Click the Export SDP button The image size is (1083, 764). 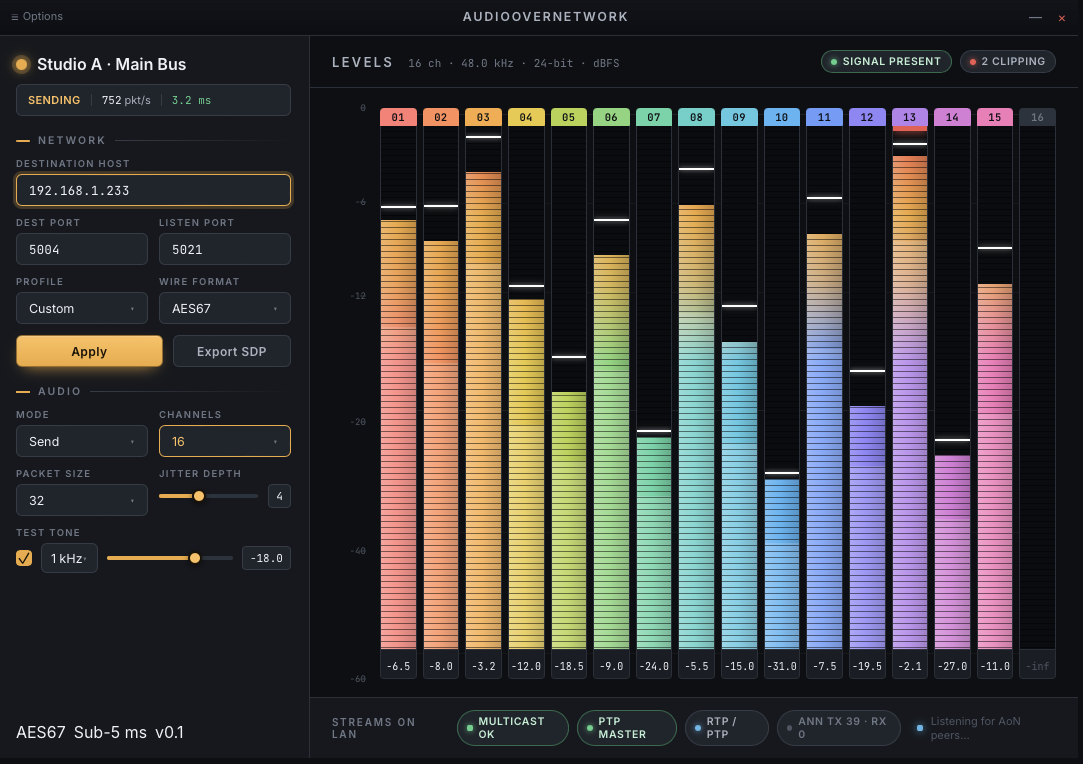point(231,351)
